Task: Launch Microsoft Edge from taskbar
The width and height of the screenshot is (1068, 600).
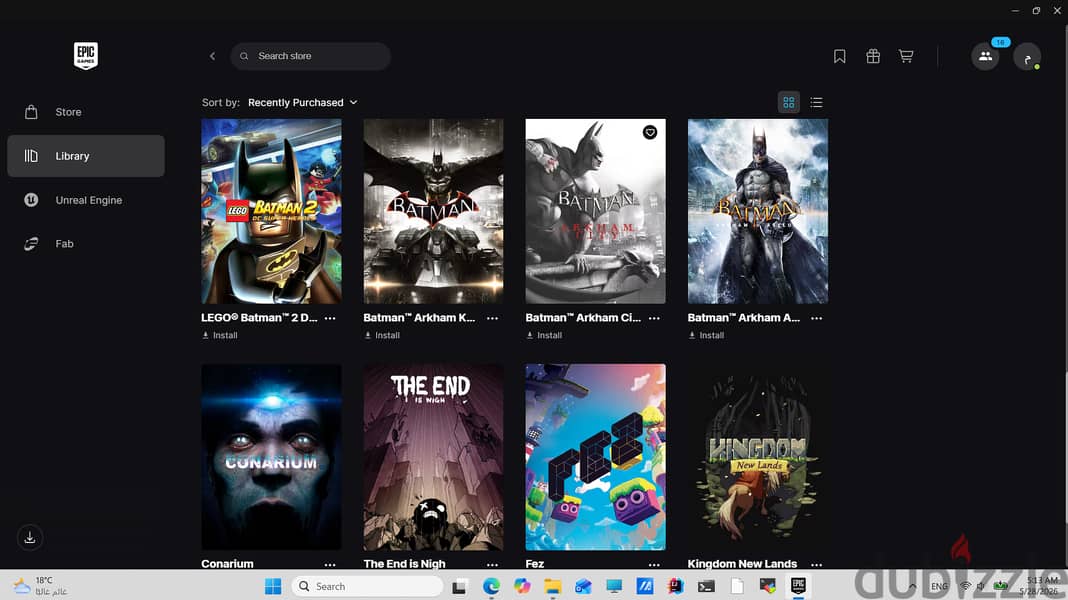Action: point(491,586)
